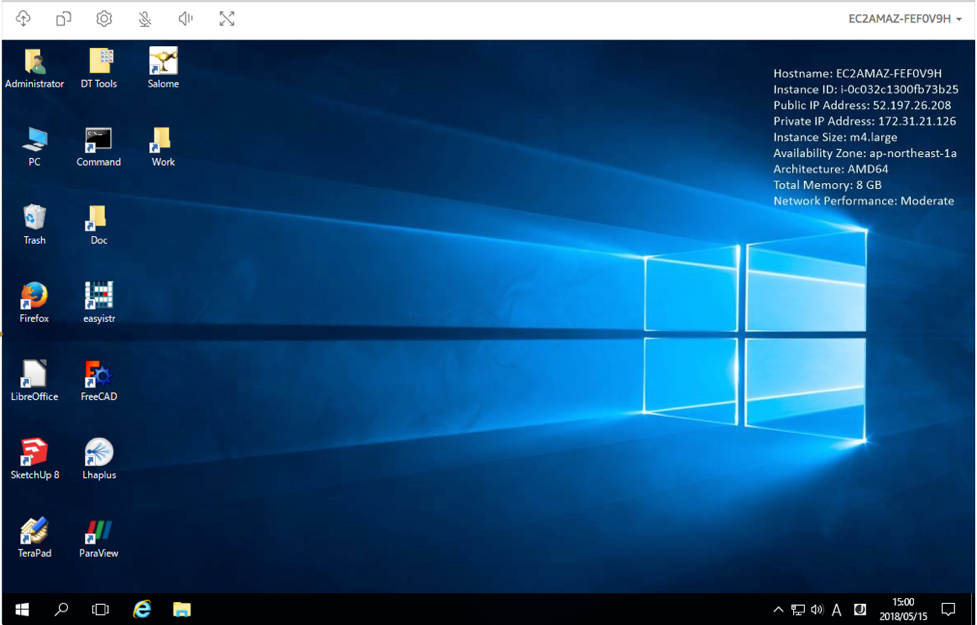The height and width of the screenshot is (625, 977).
Task: Toggle fullscreen mode in session toolbar
Action: [x=227, y=19]
